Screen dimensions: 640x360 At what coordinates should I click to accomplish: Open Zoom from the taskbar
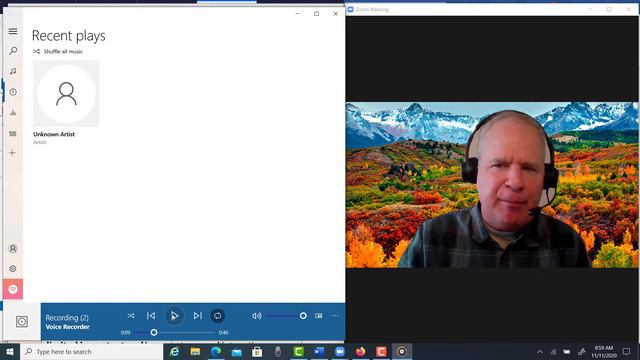coord(340,351)
